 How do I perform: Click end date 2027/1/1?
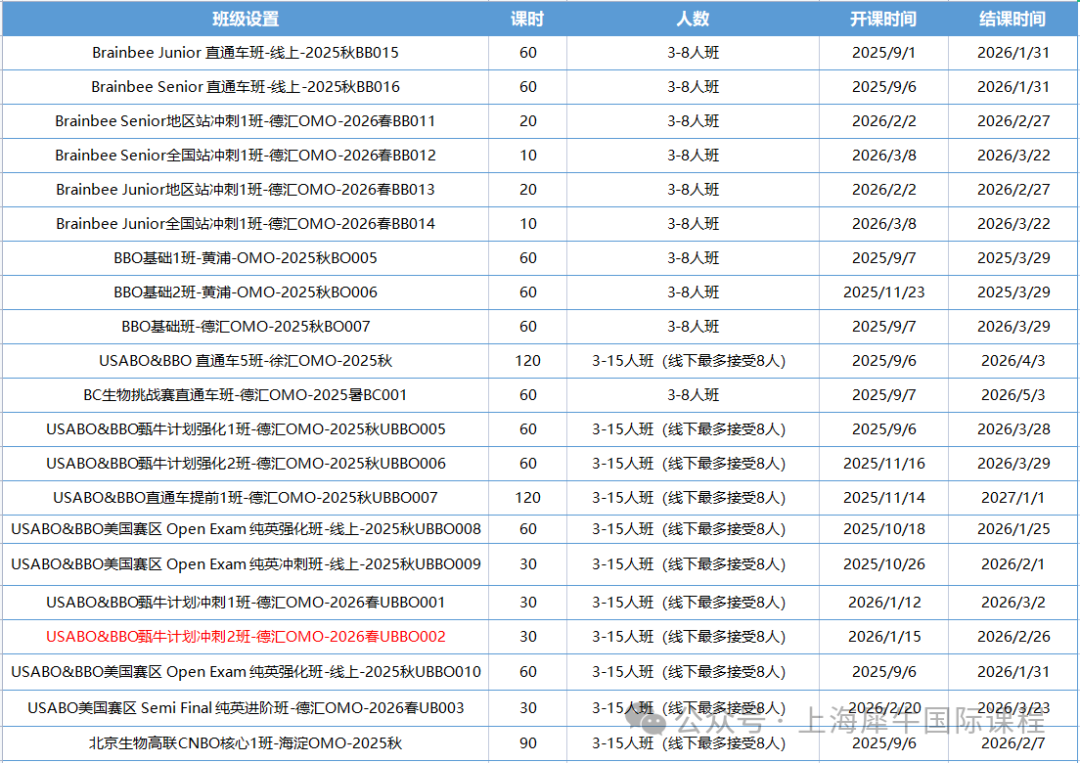click(x=1013, y=498)
